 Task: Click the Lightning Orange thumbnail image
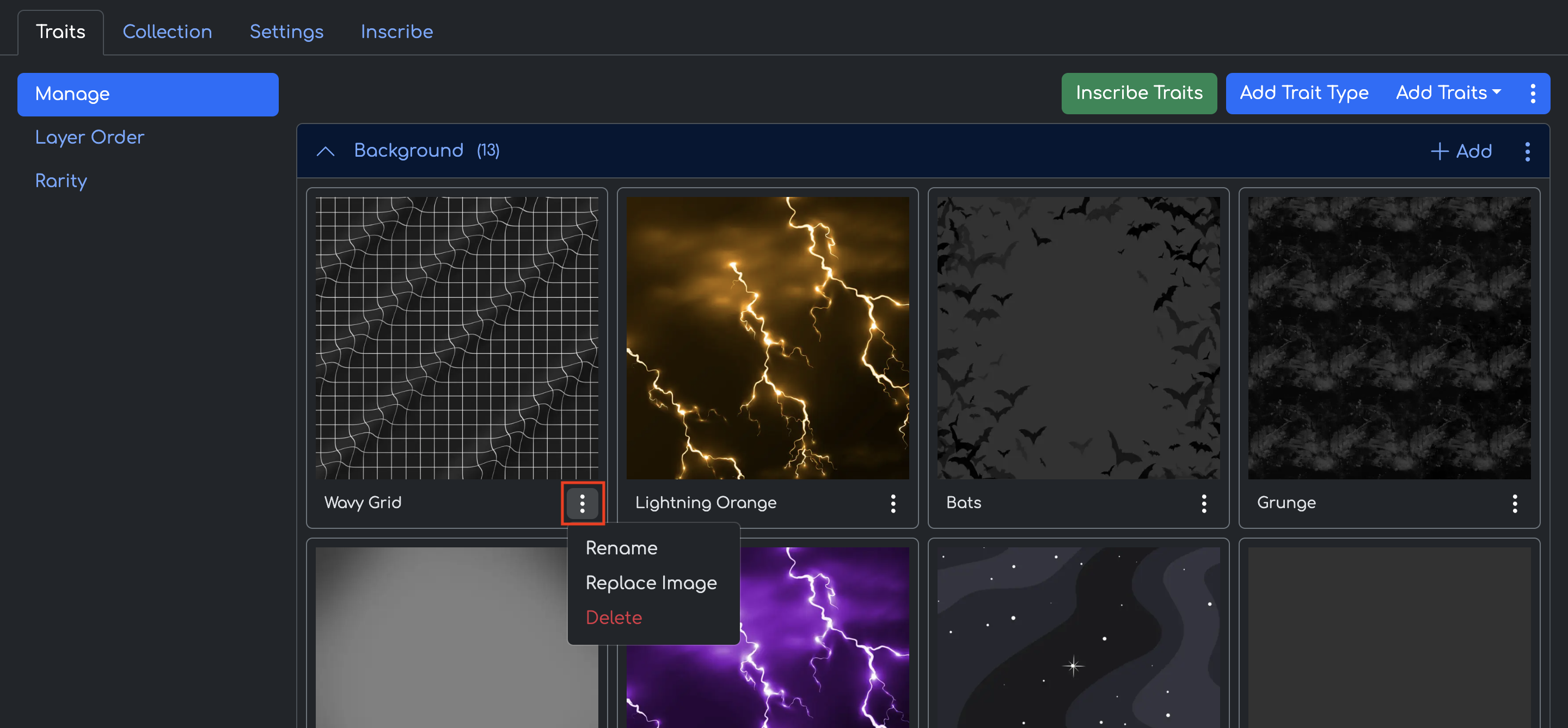tap(767, 337)
